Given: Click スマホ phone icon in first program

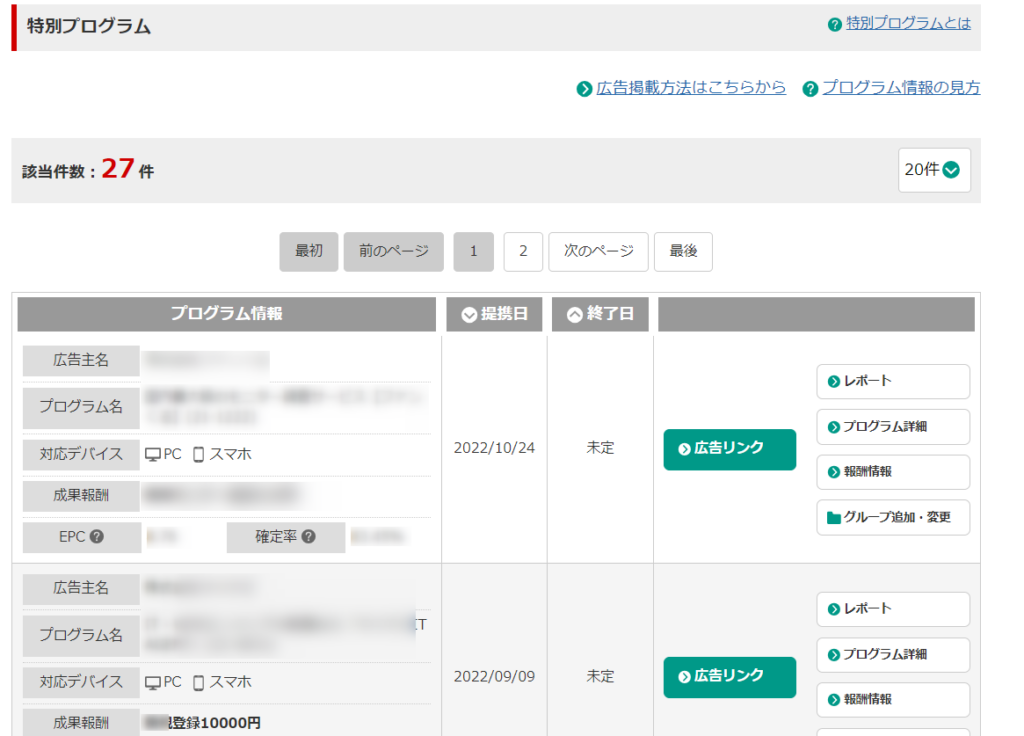Looking at the screenshot, I should [199, 455].
